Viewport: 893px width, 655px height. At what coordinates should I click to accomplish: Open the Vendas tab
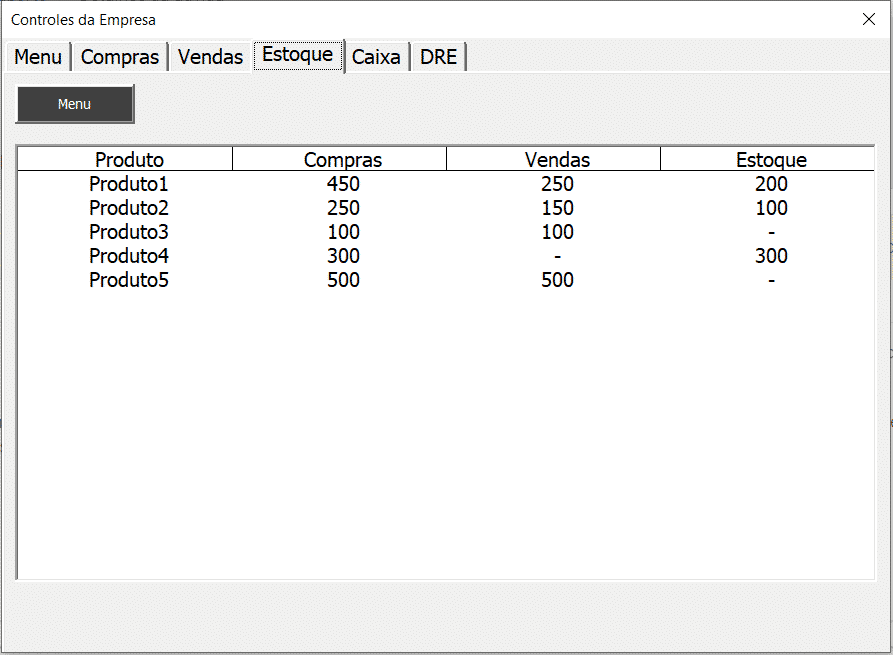pos(210,57)
